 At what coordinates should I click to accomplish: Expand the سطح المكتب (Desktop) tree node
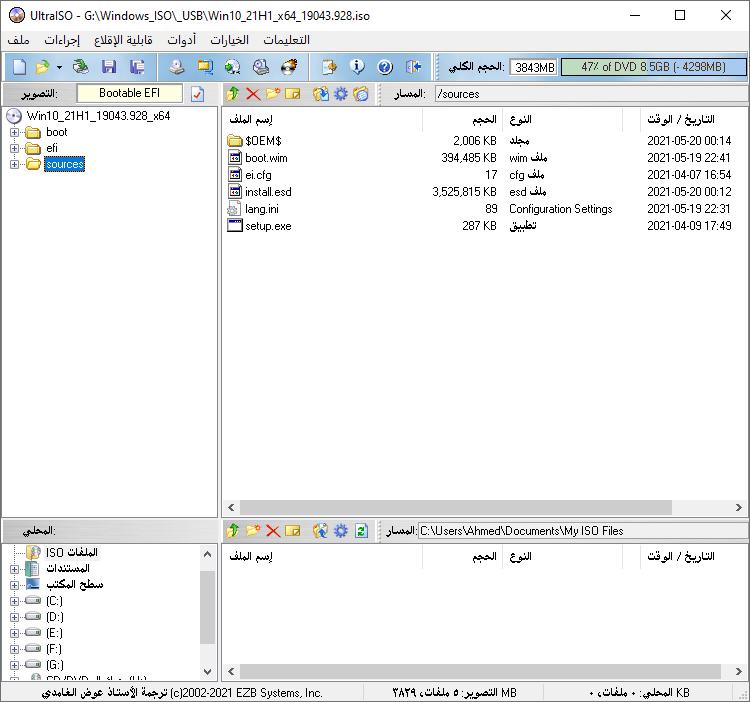click(x=14, y=585)
